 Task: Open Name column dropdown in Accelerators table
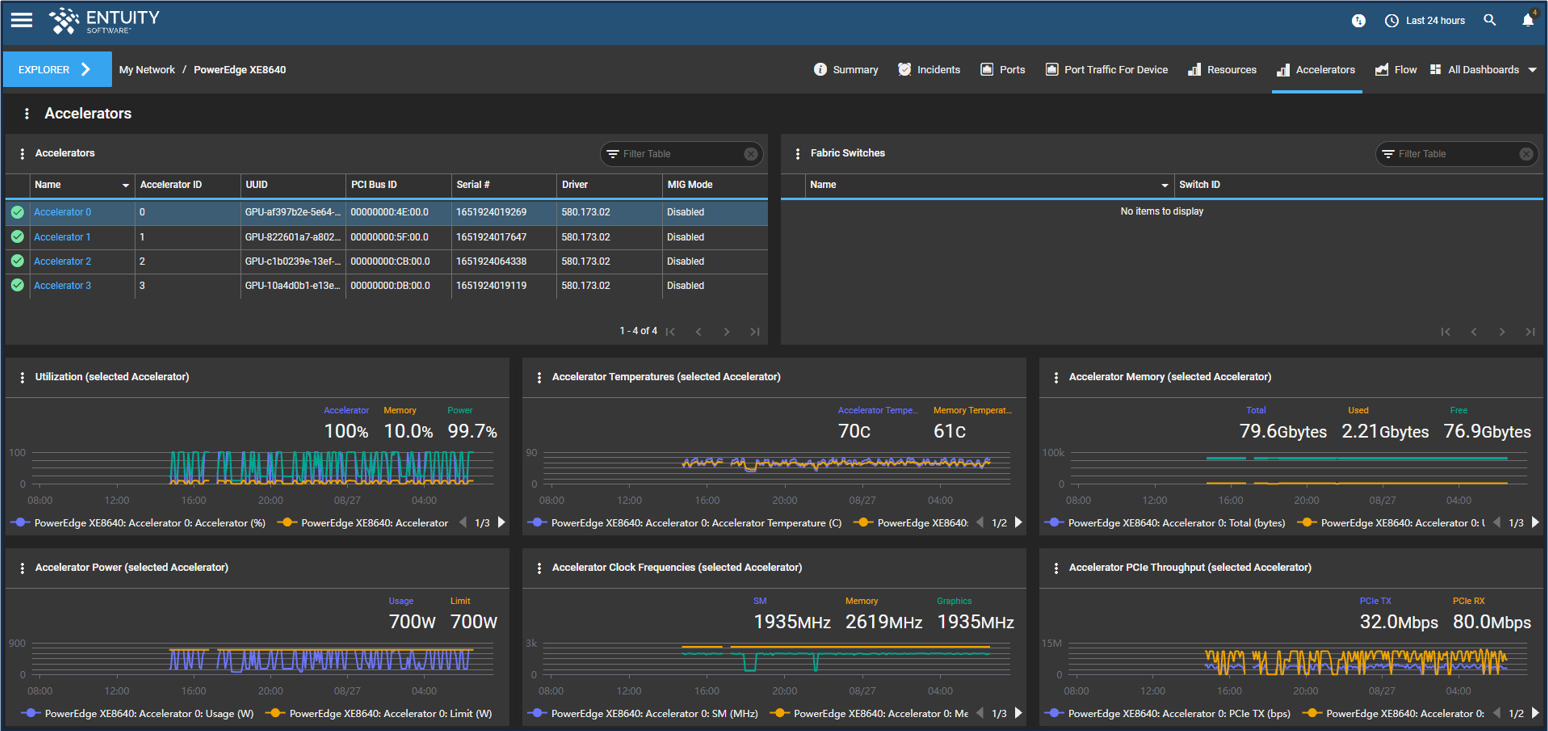click(x=126, y=186)
